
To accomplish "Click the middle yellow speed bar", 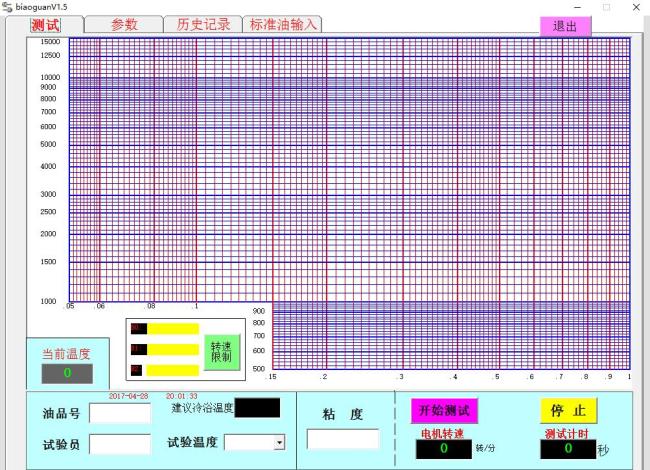I will coord(172,349).
